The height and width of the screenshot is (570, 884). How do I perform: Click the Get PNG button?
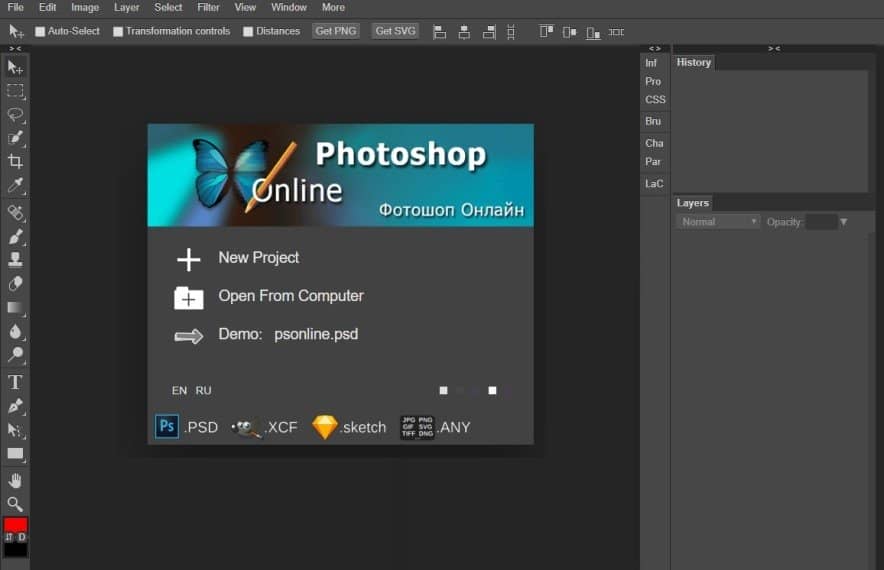point(336,31)
